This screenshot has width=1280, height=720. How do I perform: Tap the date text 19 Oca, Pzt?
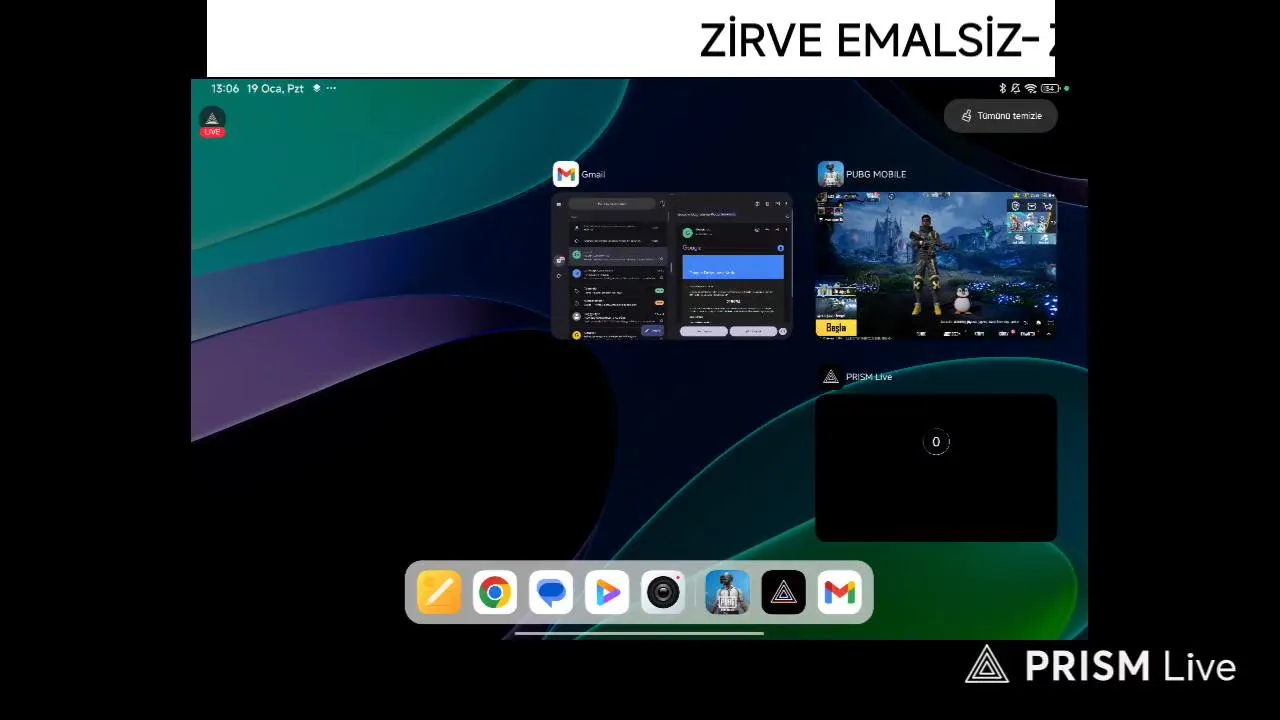(x=275, y=88)
